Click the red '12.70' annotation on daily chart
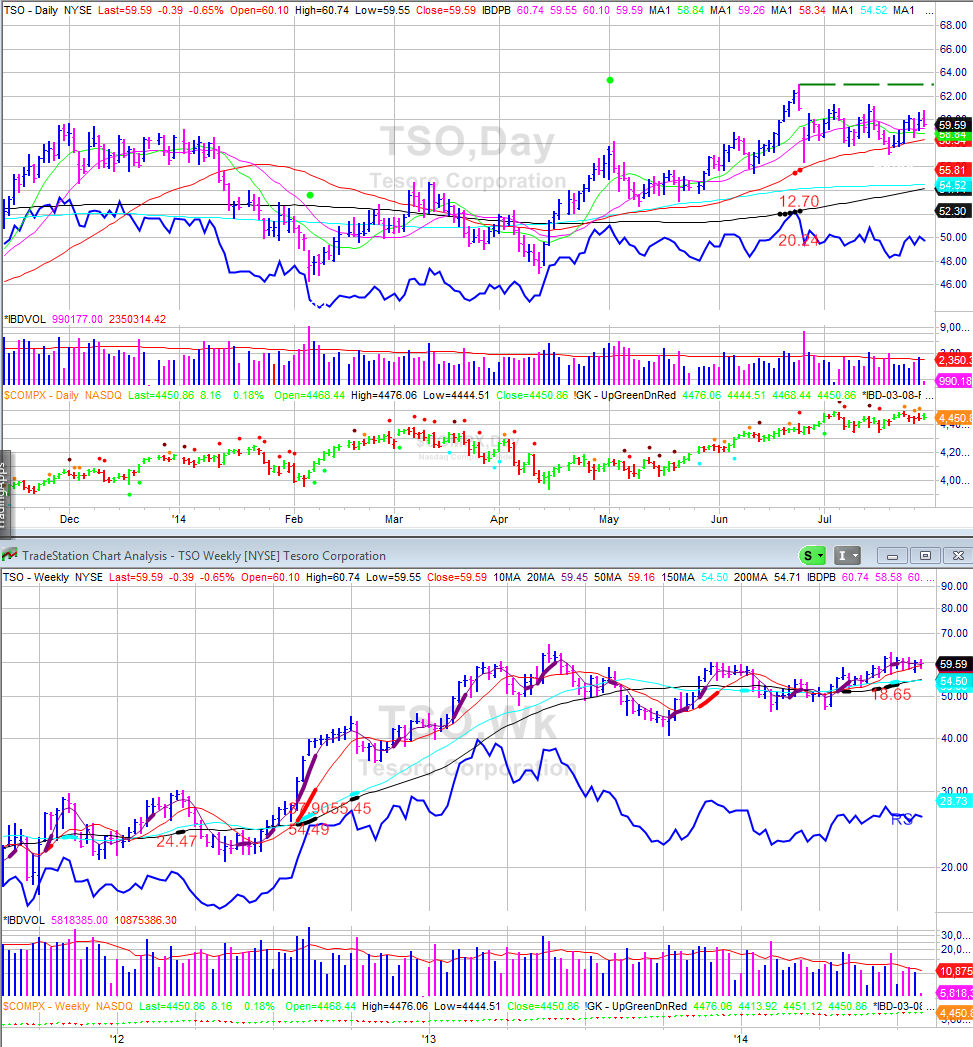973x1047 pixels. [x=799, y=201]
